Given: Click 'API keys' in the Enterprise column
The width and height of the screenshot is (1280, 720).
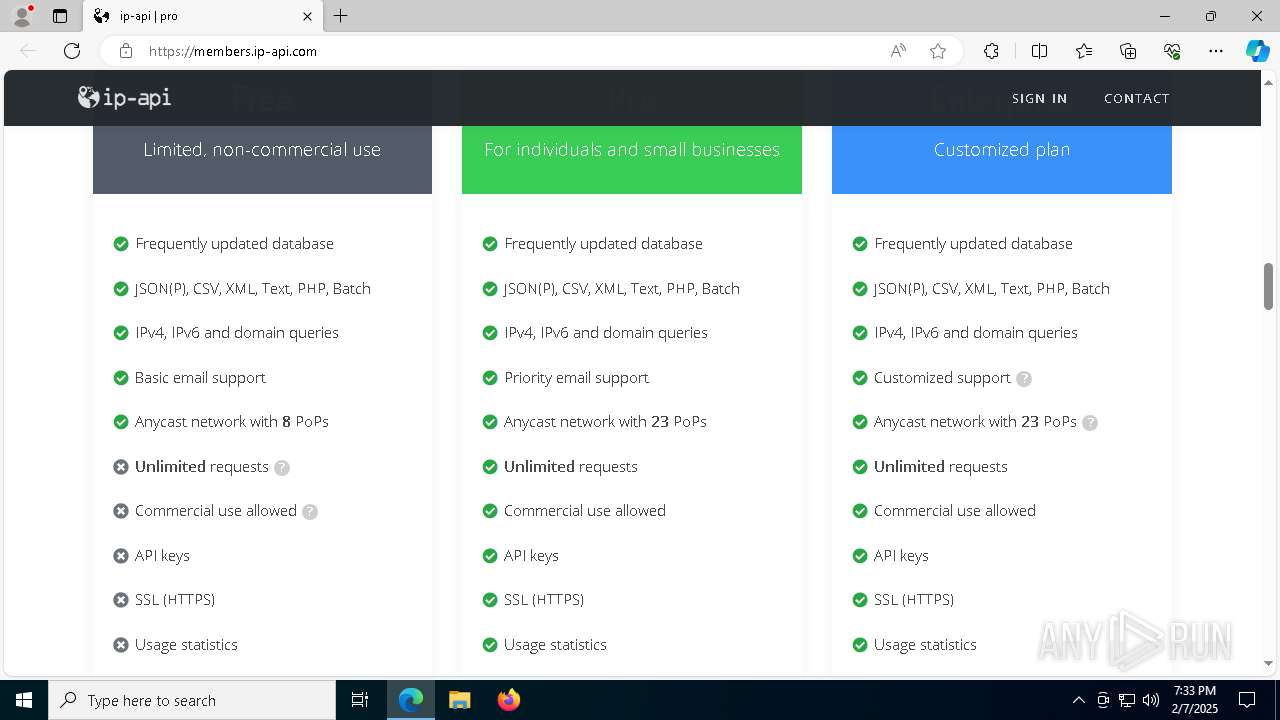Looking at the screenshot, I should click(901, 555).
